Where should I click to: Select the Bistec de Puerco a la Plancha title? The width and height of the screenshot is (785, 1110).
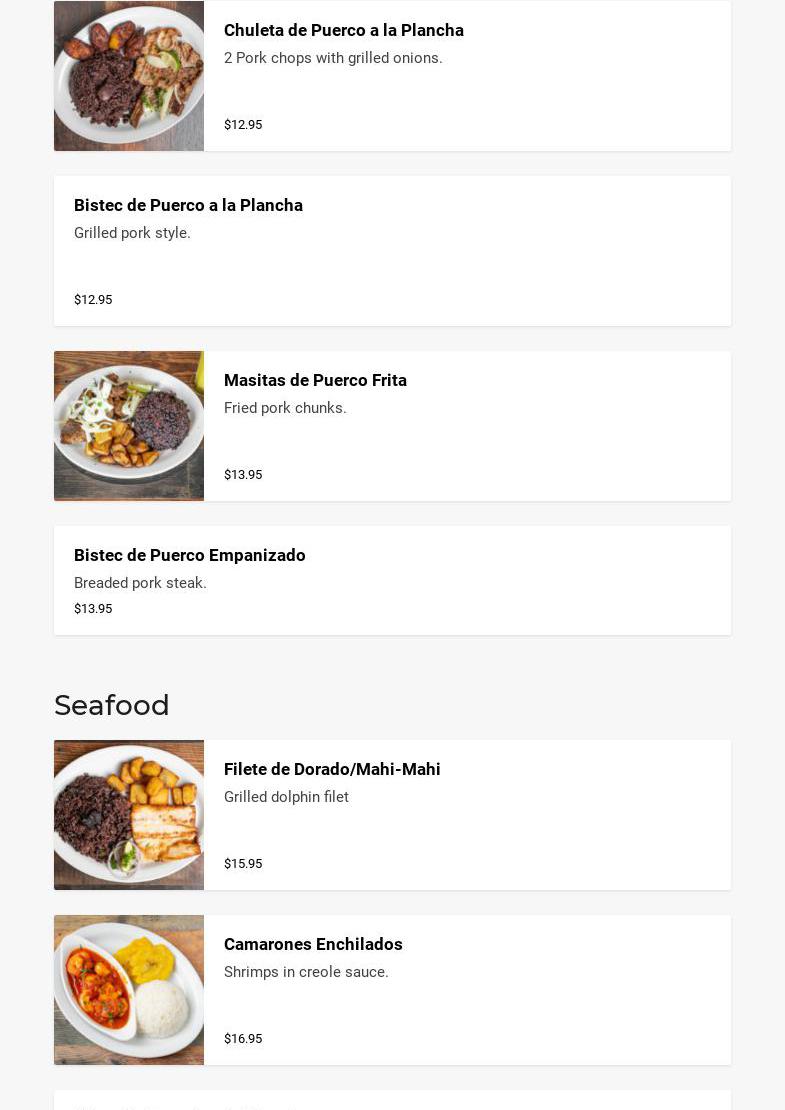pos(188,206)
